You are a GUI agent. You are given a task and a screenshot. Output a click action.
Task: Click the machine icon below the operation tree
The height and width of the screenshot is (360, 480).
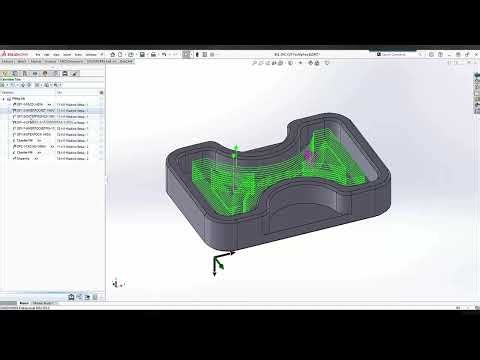[71, 297]
